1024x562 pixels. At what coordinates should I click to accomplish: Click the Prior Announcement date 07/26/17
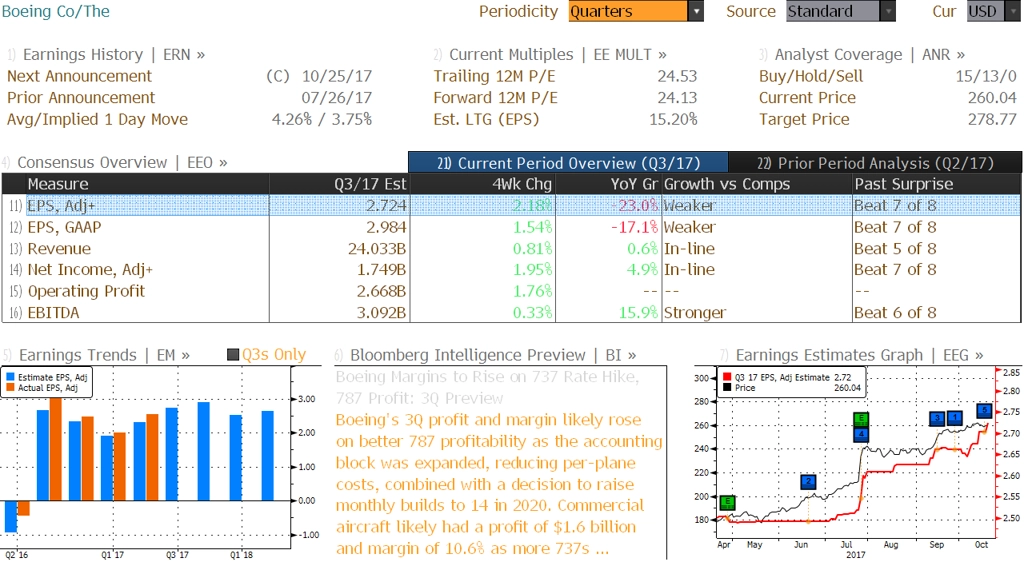337,98
